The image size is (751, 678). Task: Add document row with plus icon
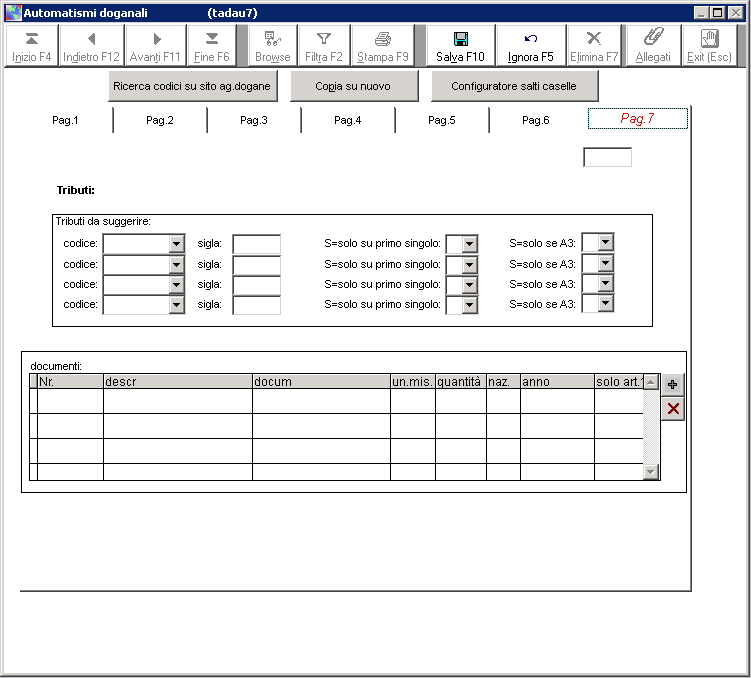(x=672, y=384)
